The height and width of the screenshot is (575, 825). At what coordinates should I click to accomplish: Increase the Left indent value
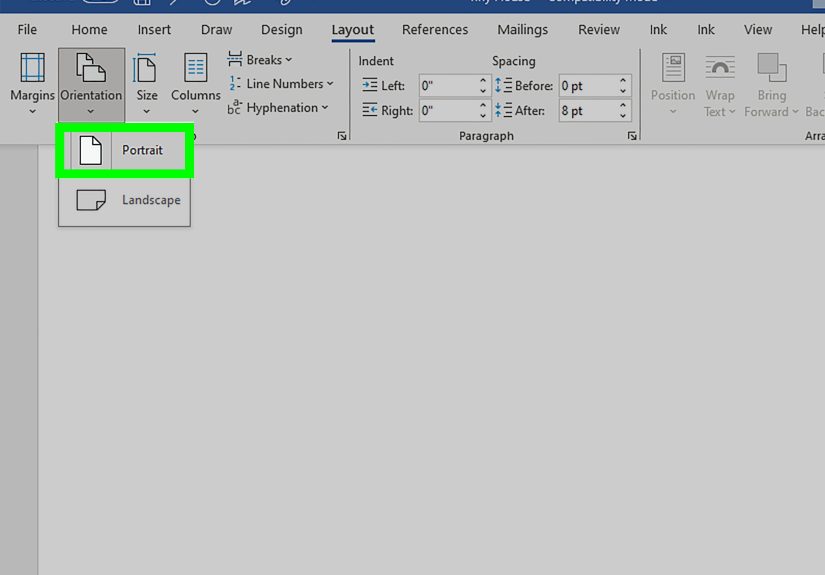[x=483, y=80]
